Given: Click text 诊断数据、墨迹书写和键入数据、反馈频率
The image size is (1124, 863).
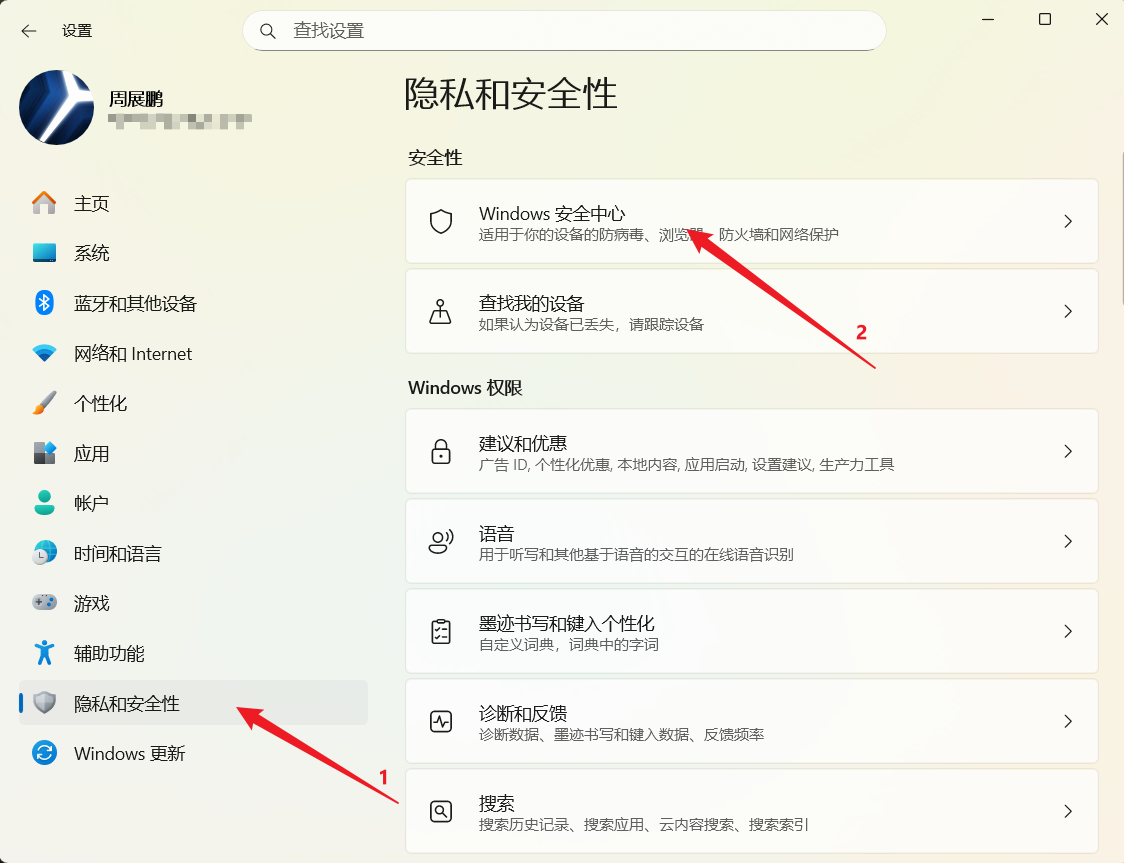Looking at the screenshot, I should pyautogui.click(x=621, y=735).
